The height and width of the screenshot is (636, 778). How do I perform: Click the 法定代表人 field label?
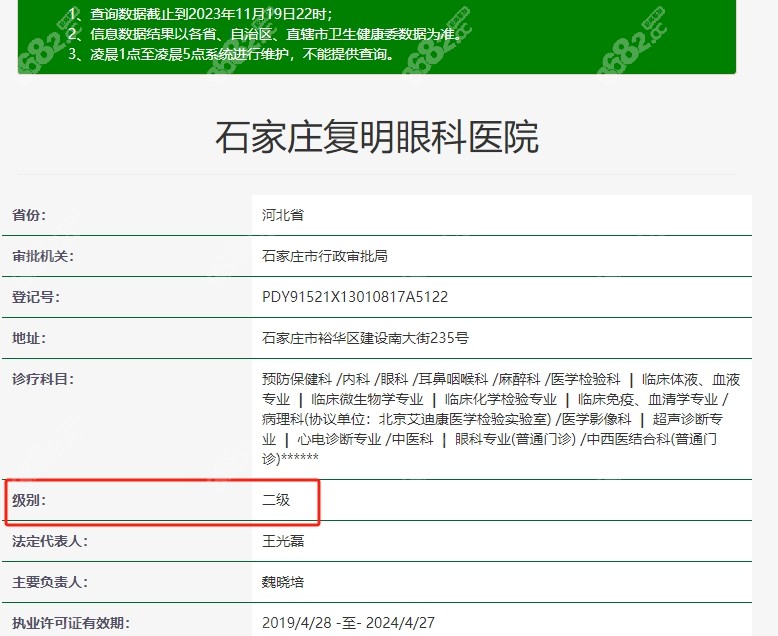coord(49,541)
